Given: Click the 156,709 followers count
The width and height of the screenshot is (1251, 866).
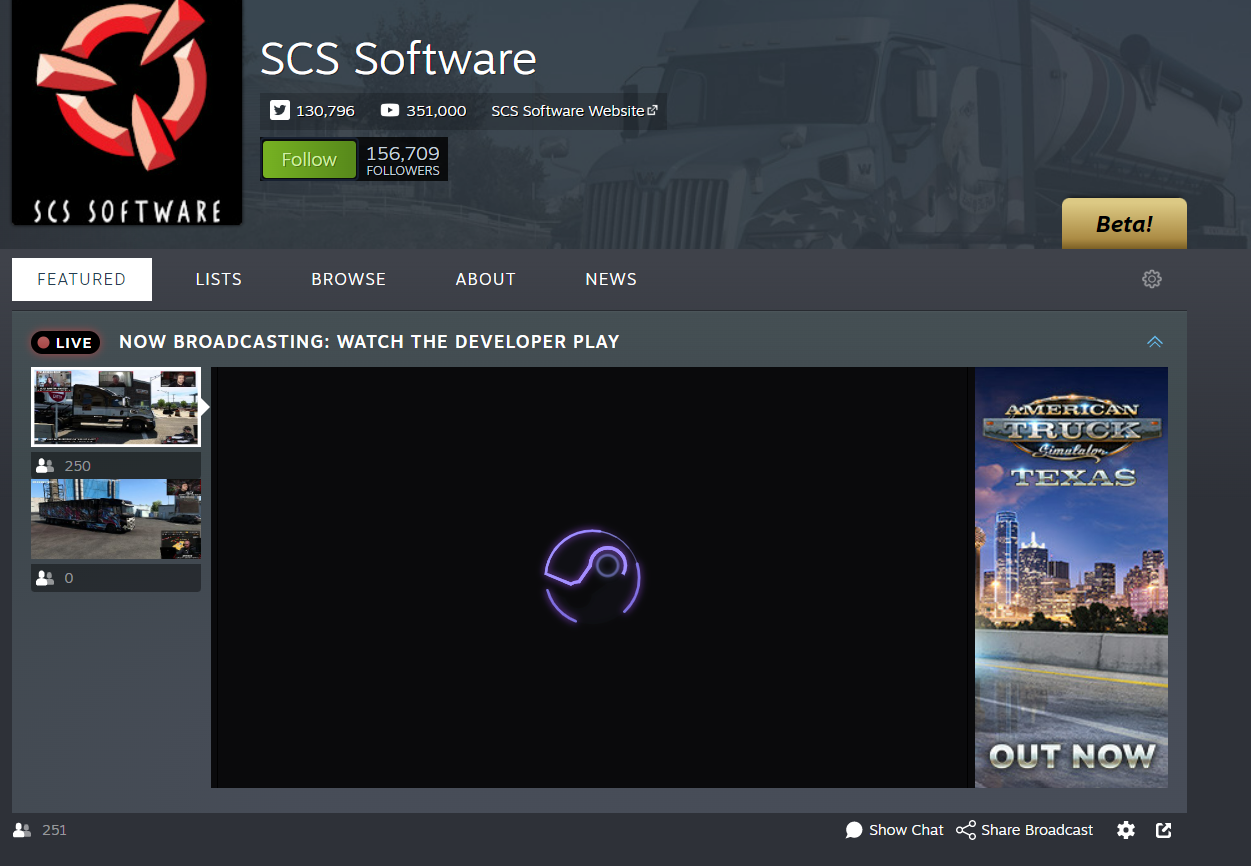Looking at the screenshot, I should pyautogui.click(x=403, y=160).
